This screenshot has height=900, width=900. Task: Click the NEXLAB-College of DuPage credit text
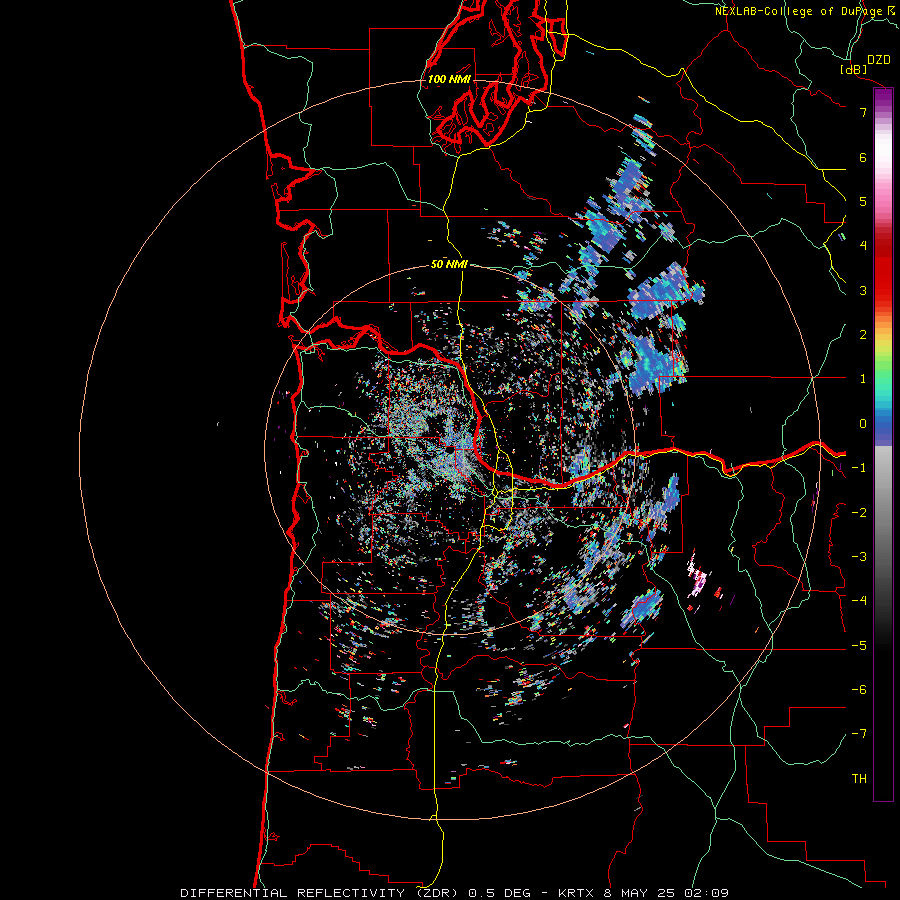(807, 11)
